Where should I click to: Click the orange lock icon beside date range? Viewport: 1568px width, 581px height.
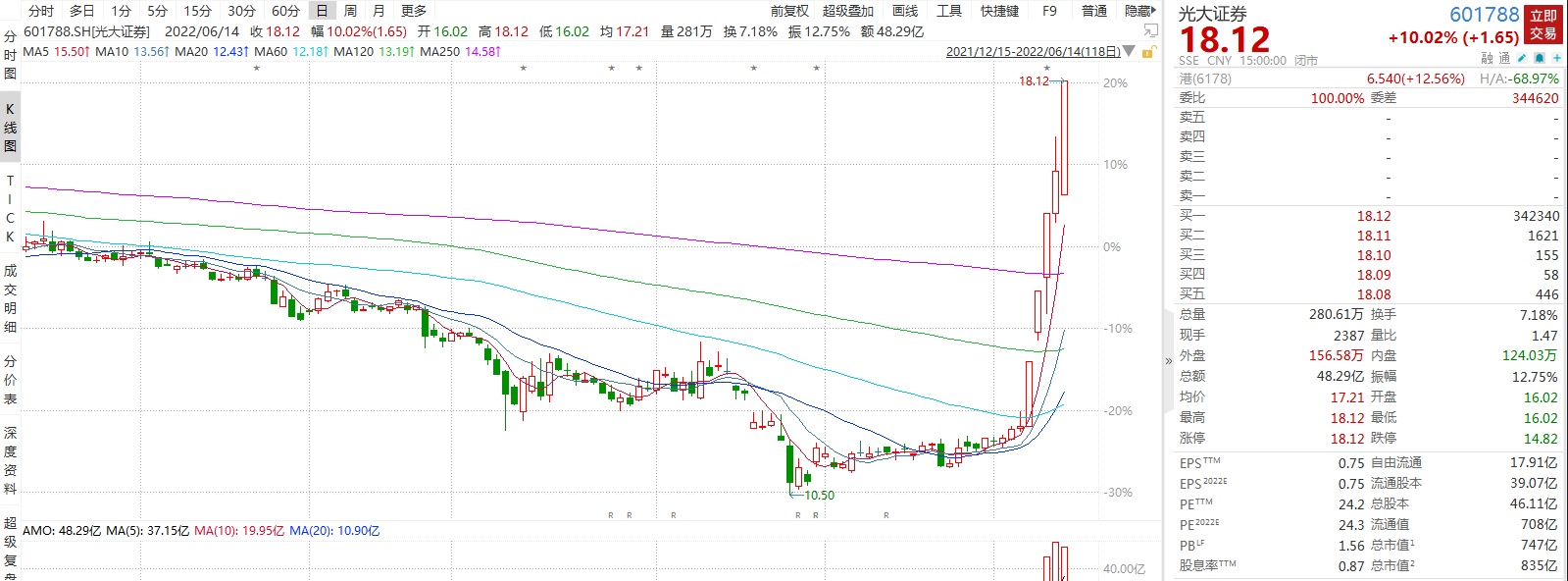[1149, 52]
